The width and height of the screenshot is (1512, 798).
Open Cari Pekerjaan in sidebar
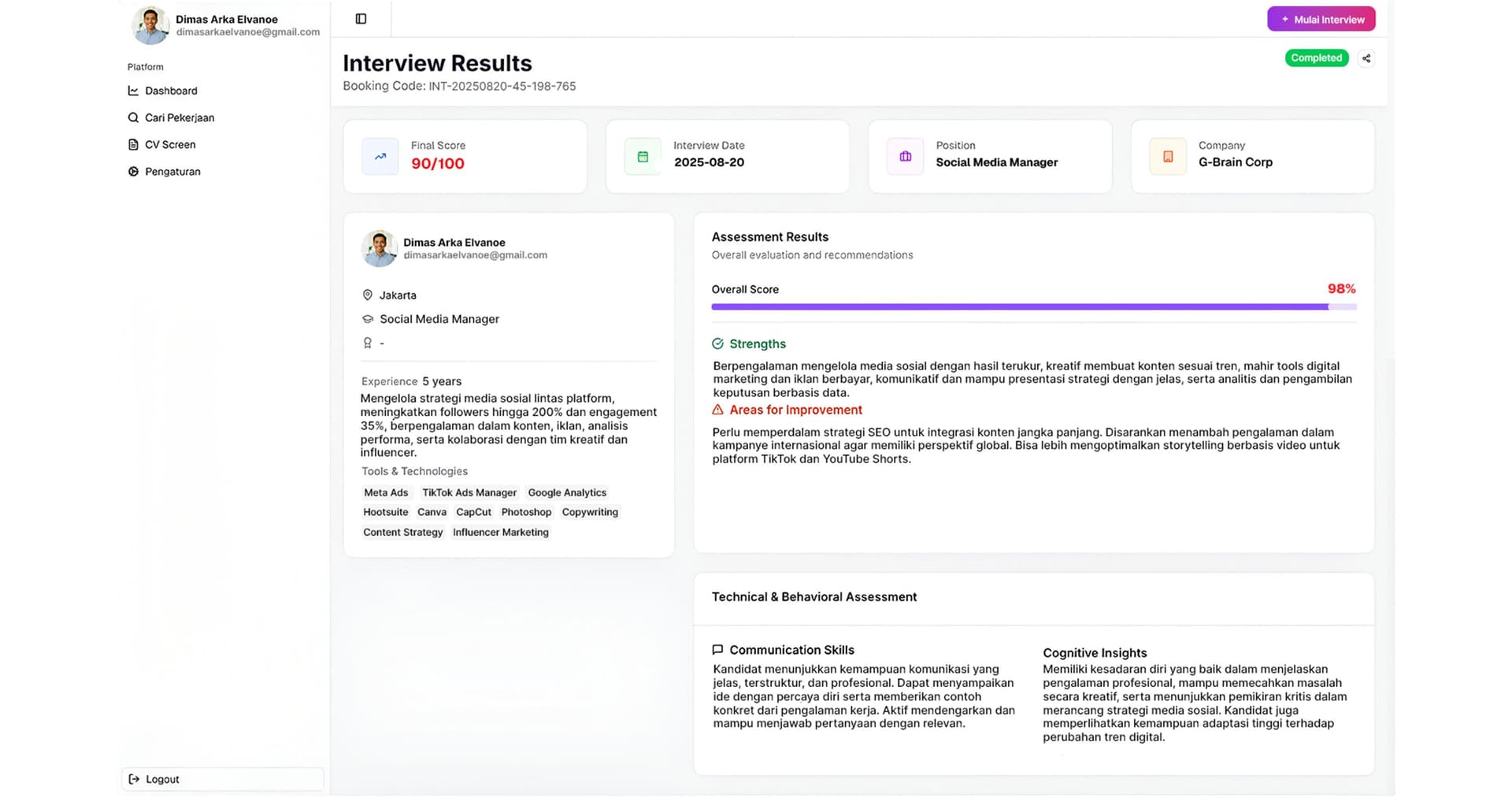(x=179, y=117)
